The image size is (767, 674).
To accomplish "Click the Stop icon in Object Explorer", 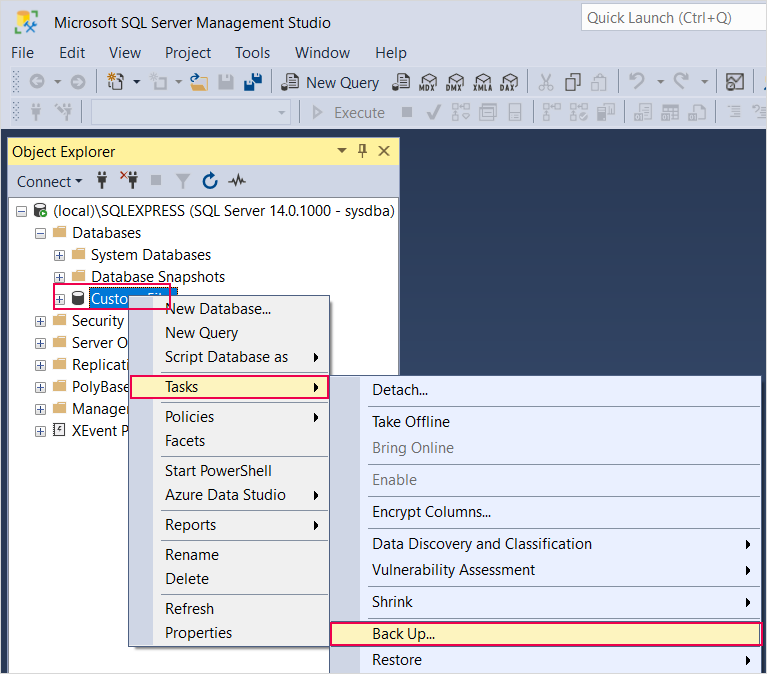I will click(x=156, y=180).
